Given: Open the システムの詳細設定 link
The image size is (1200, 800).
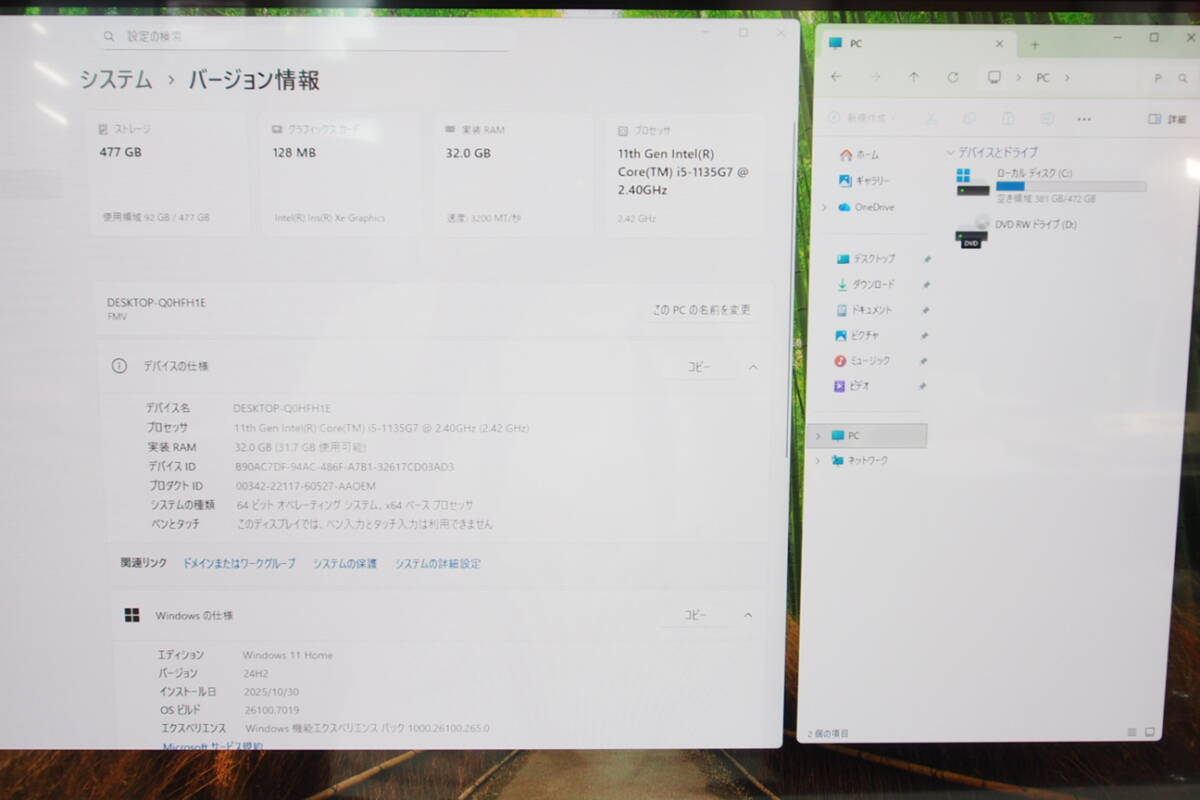Looking at the screenshot, I should pos(437,563).
